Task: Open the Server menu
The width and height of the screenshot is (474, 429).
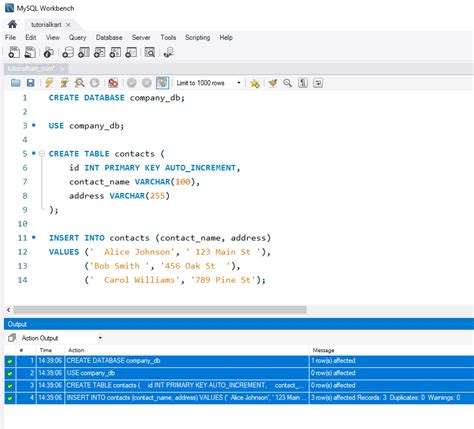Action: point(141,37)
